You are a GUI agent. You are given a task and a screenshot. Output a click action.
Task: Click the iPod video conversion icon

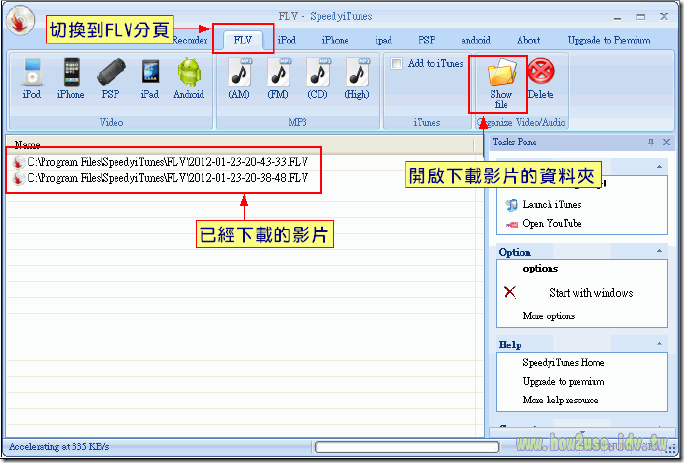[x=31, y=75]
